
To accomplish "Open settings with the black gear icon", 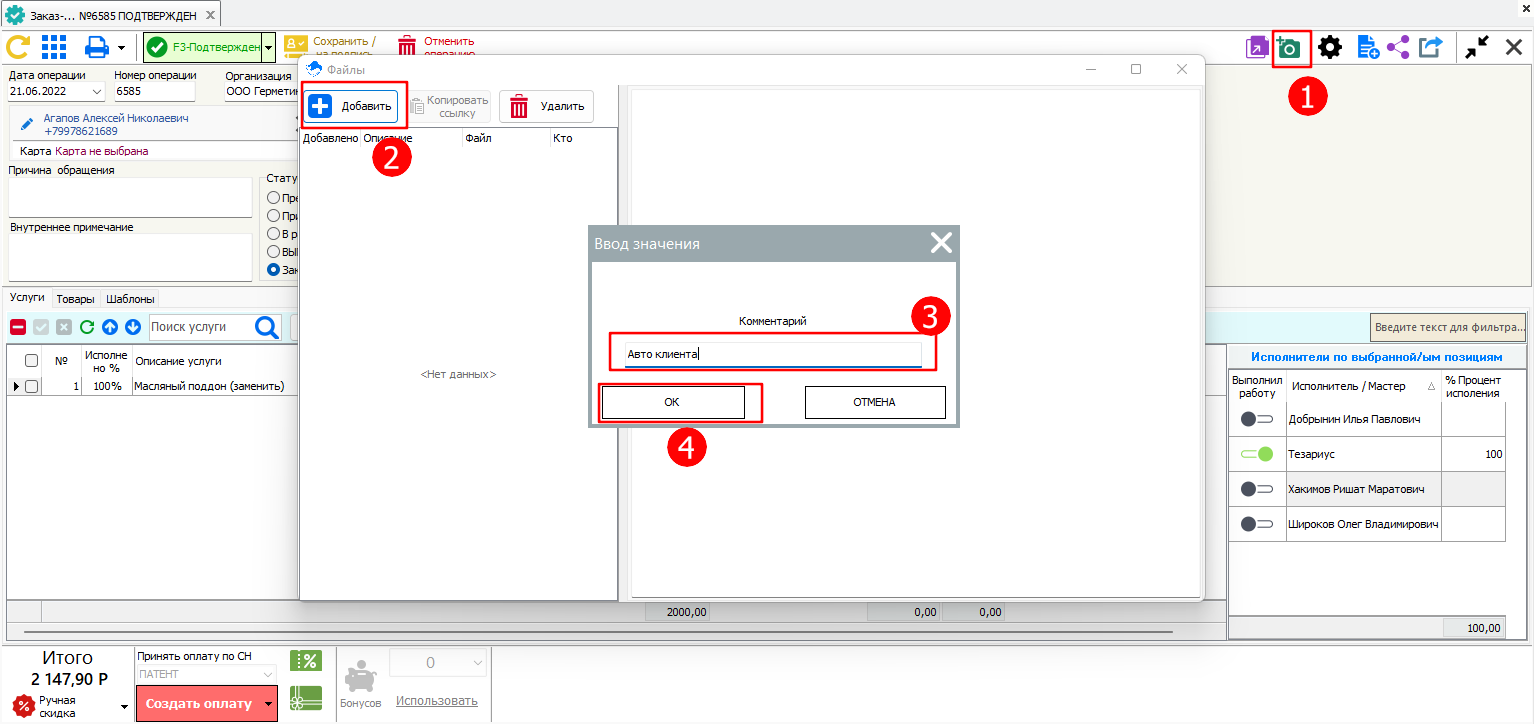I will pyautogui.click(x=1329, y=47).
